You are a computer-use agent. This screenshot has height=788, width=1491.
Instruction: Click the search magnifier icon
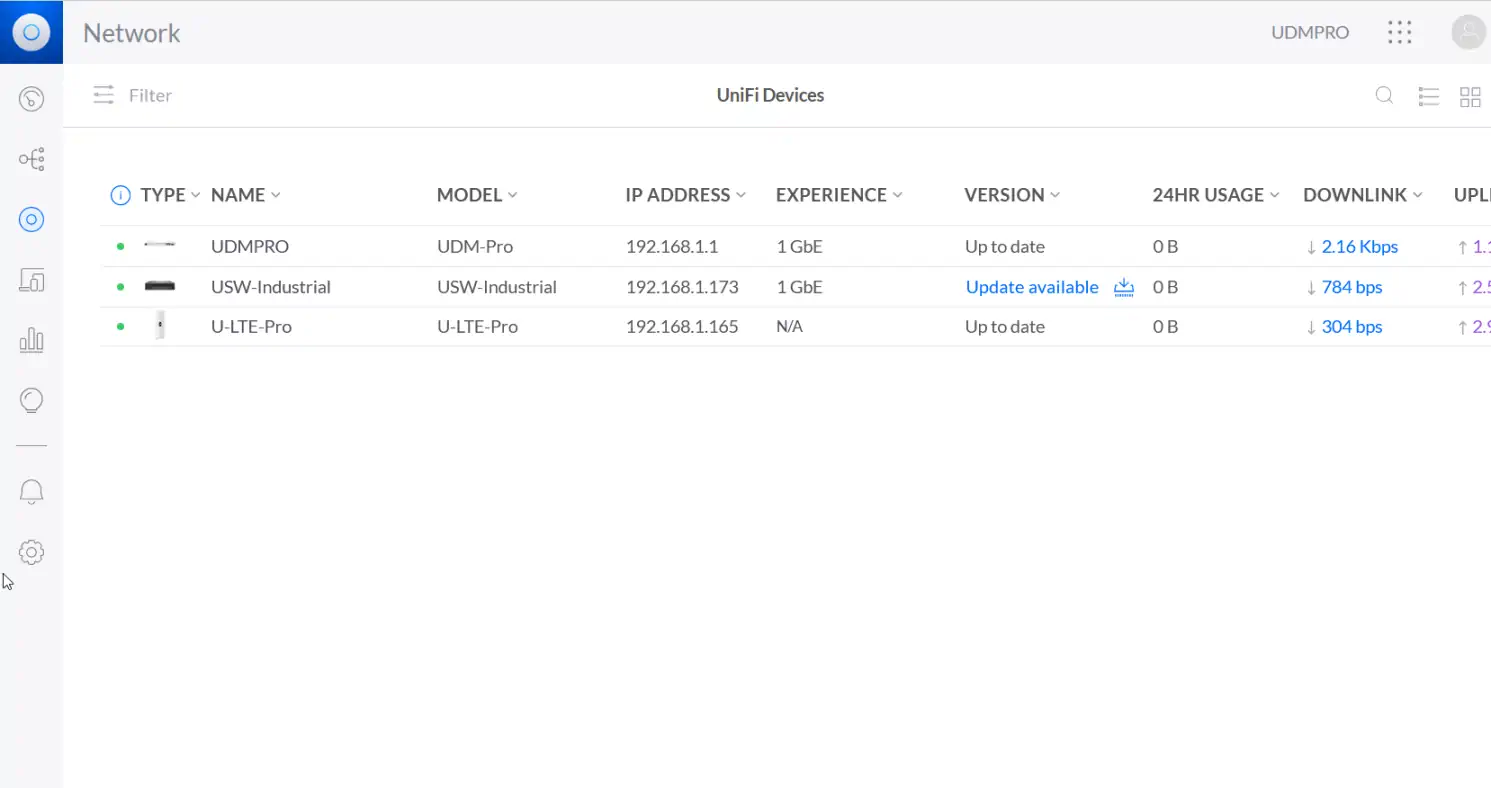click(1384, 96)
